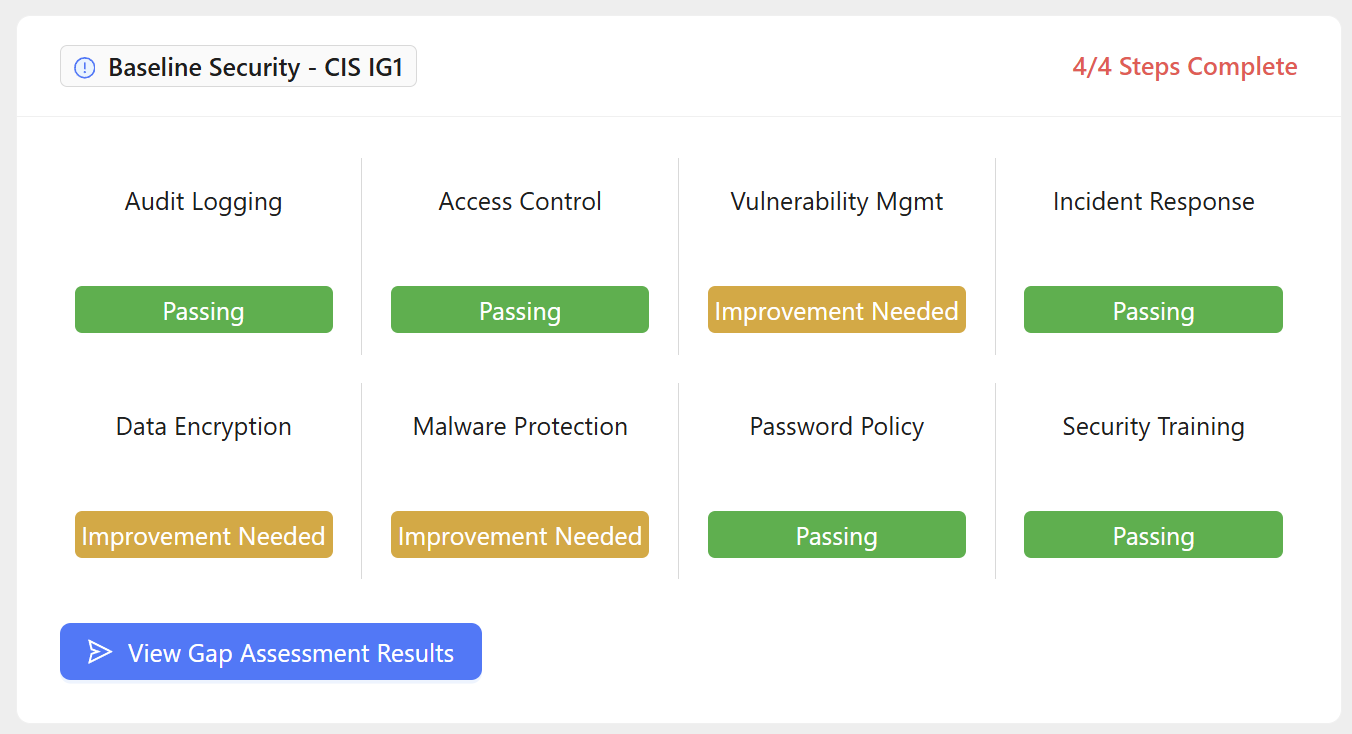Click the Incident Response section title

(1153, 202)
